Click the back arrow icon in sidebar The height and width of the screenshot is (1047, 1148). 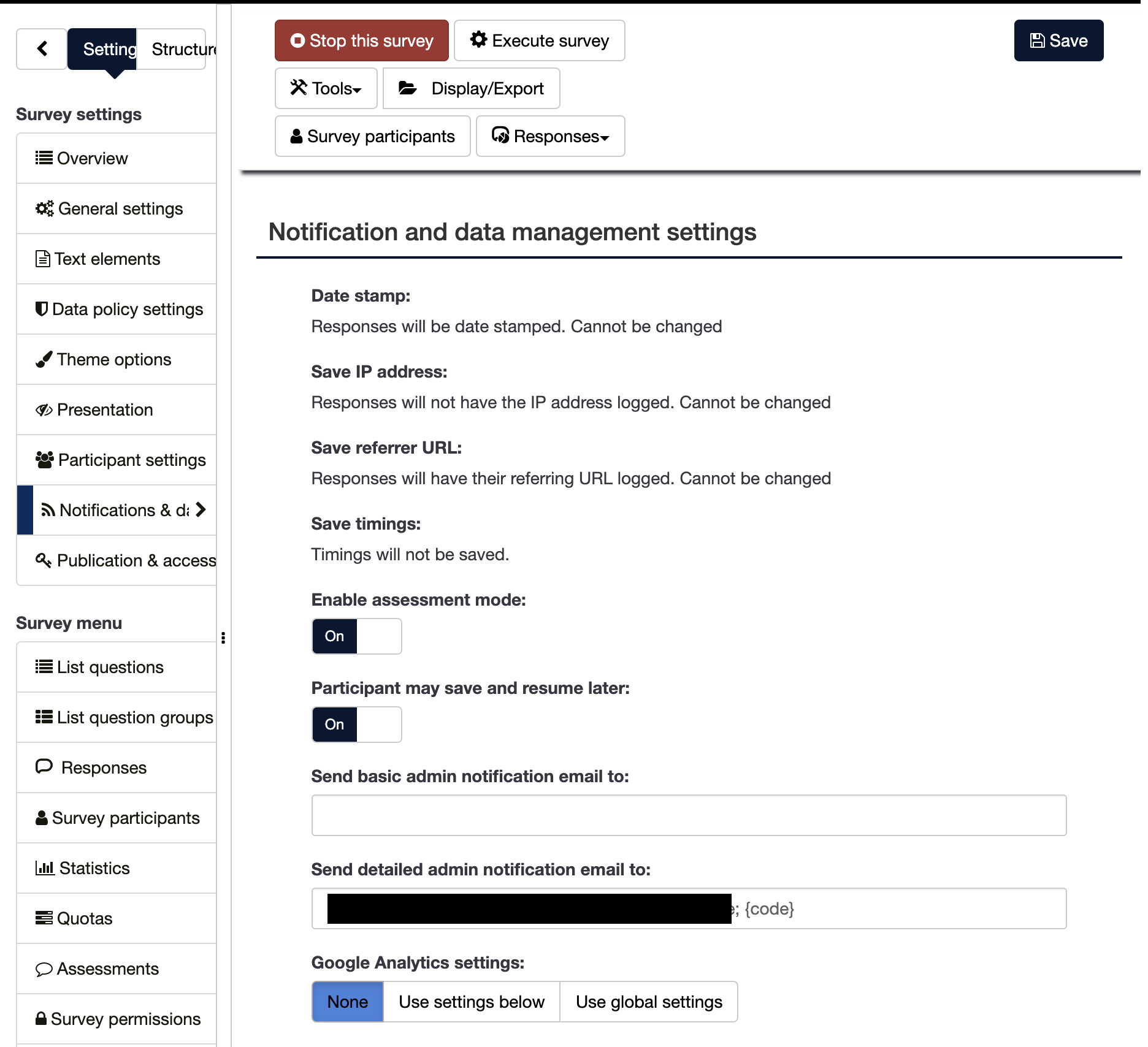tap(42, 49)
